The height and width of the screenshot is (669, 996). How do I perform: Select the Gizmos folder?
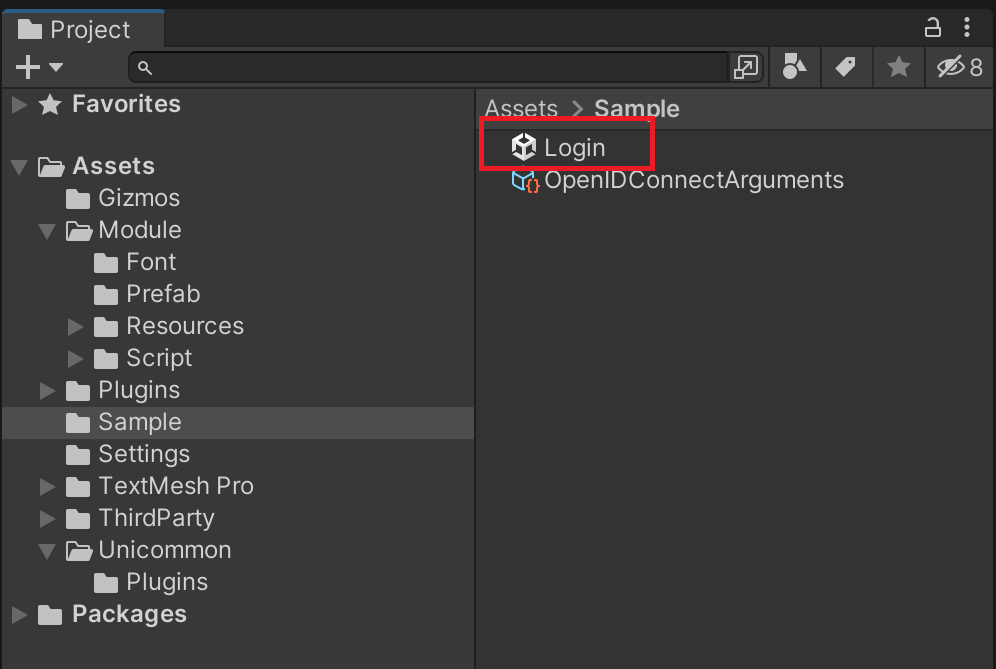tap(138, 198)
